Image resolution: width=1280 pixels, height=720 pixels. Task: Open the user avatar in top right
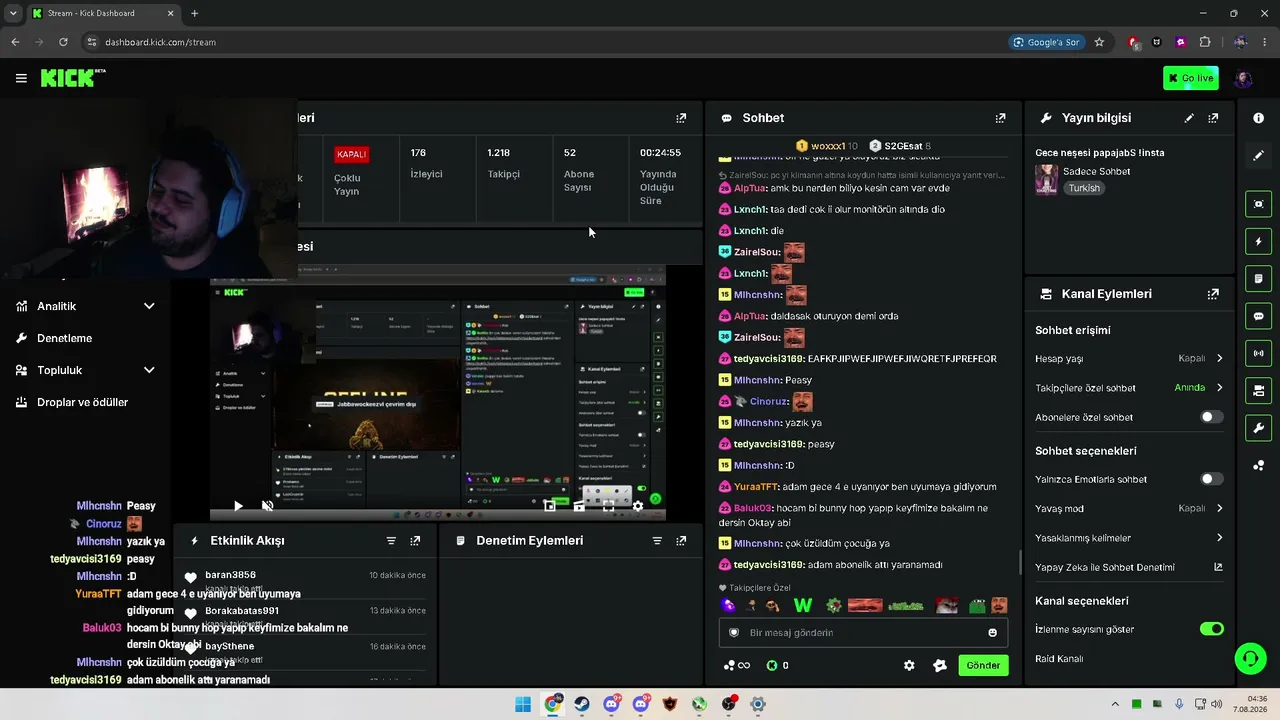pos(1243,78)
